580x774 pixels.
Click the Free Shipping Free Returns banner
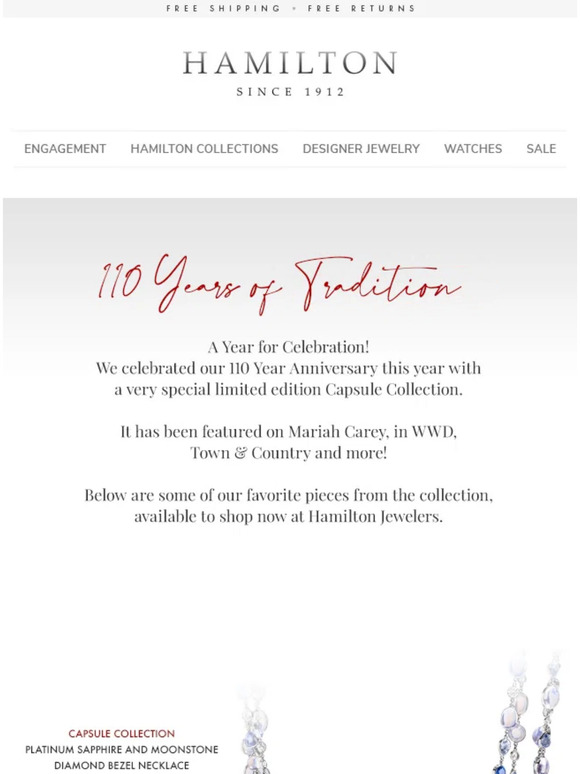tap(290, 8)
